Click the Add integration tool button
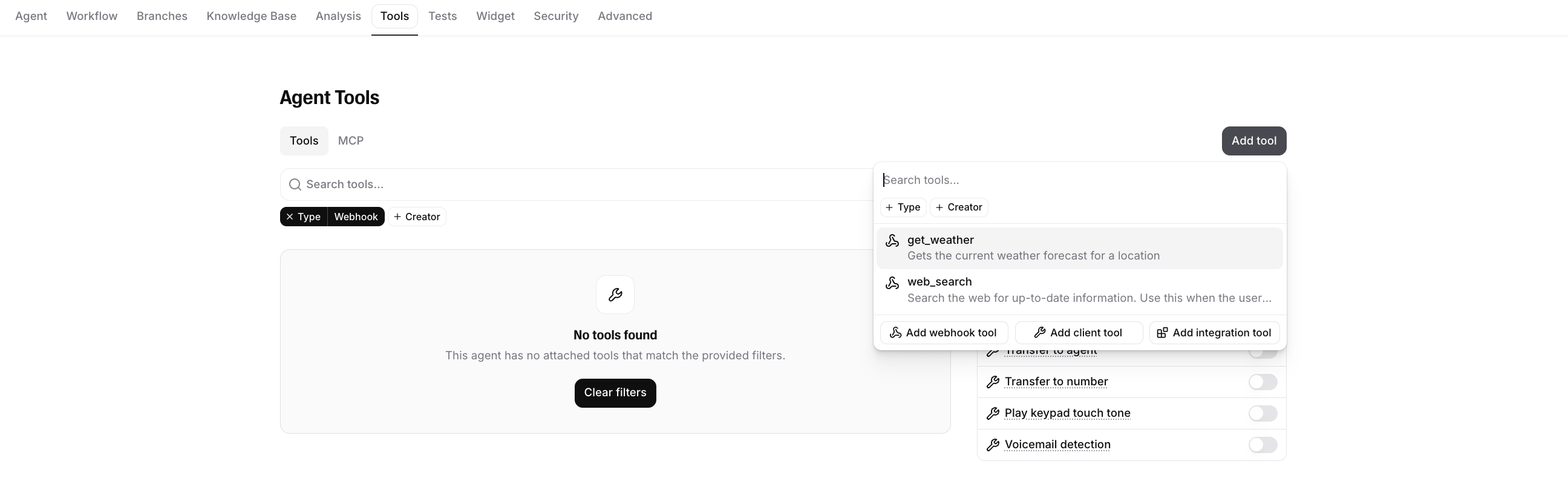The height and width of the screenshot is (490, 1568). pos(1214,333)
